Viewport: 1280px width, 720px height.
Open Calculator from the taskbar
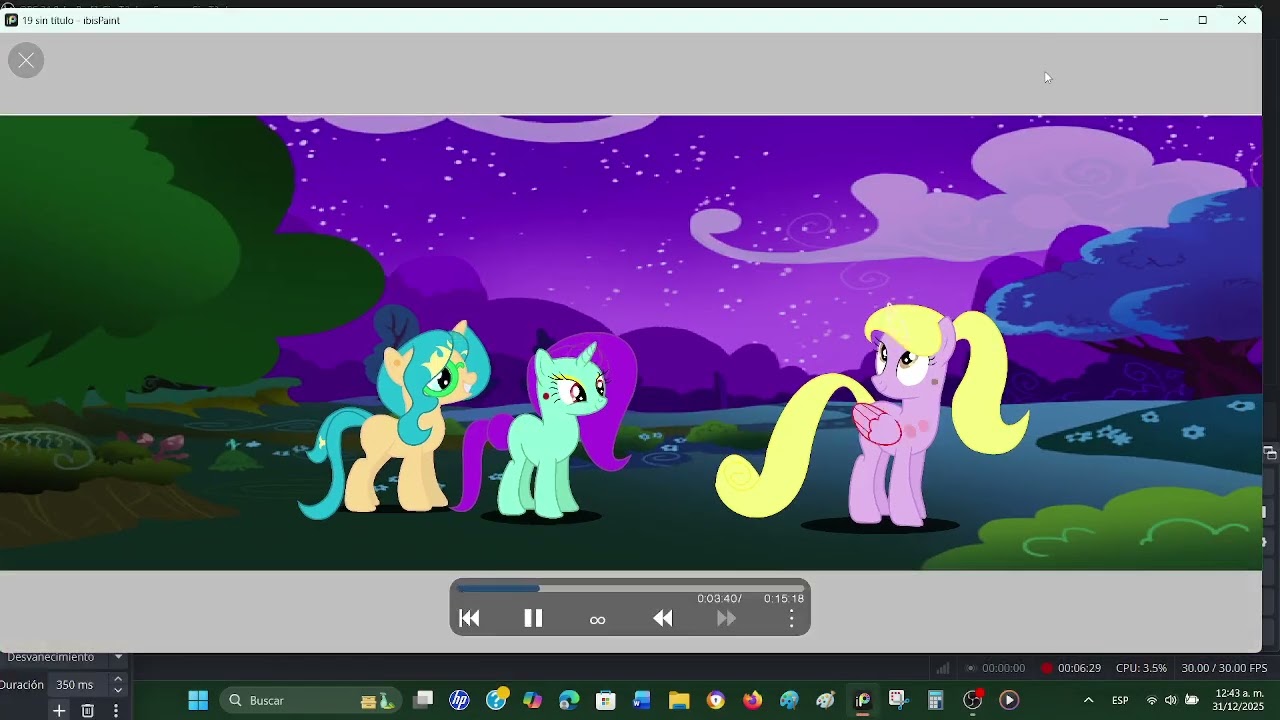(x=936, y=700)
